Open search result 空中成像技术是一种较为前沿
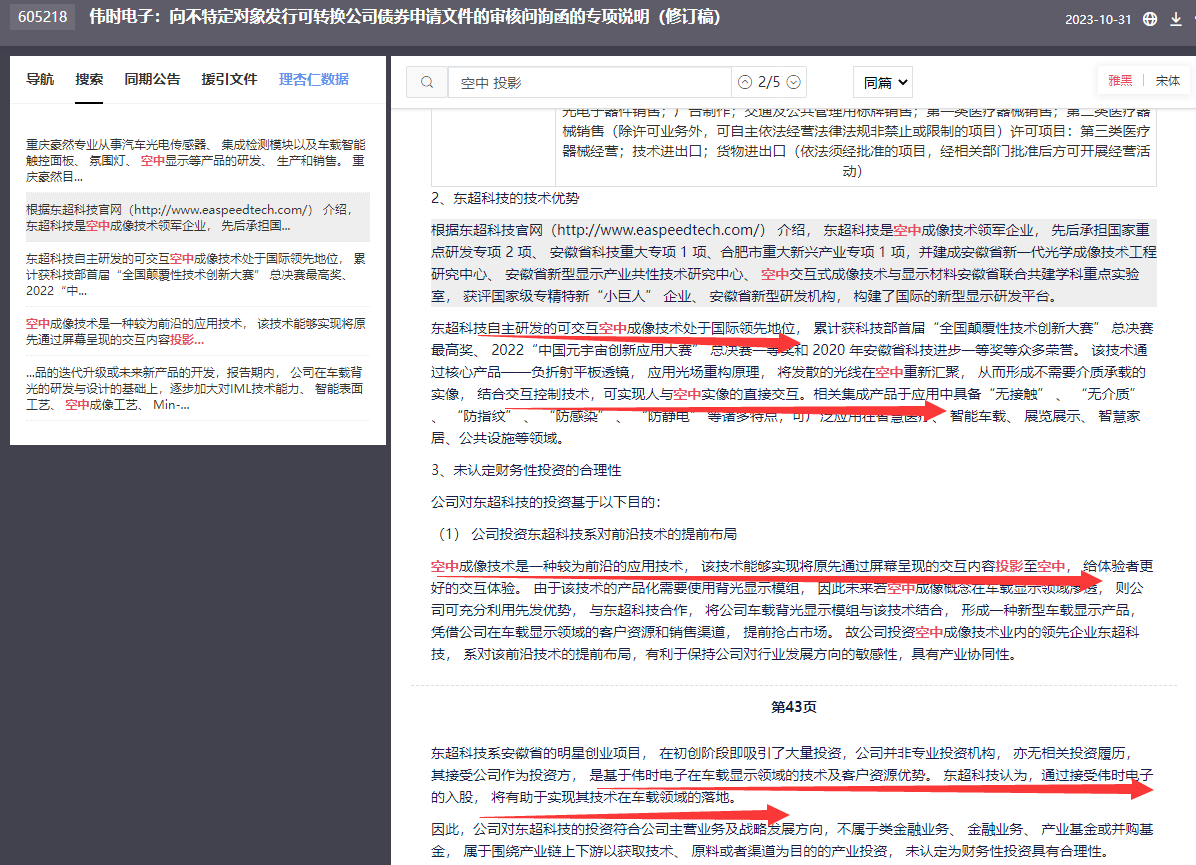The height and width of the screenshot is (865, 1196). (x=196, y=332)
